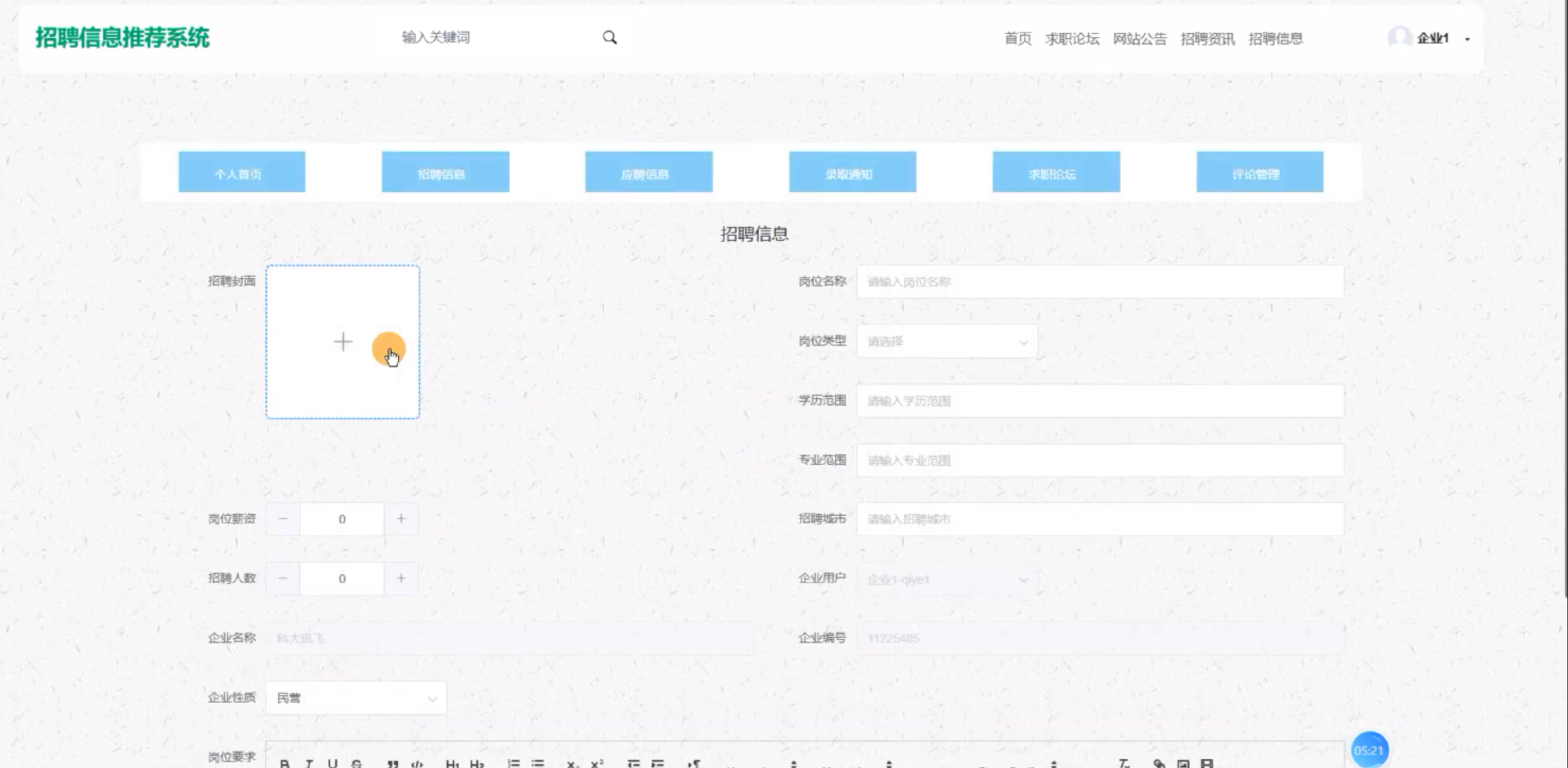This screenshot has width=1568, height=768.
Task: Decrease 招聘人数 with the minus button
Action: tap(283, 578)
